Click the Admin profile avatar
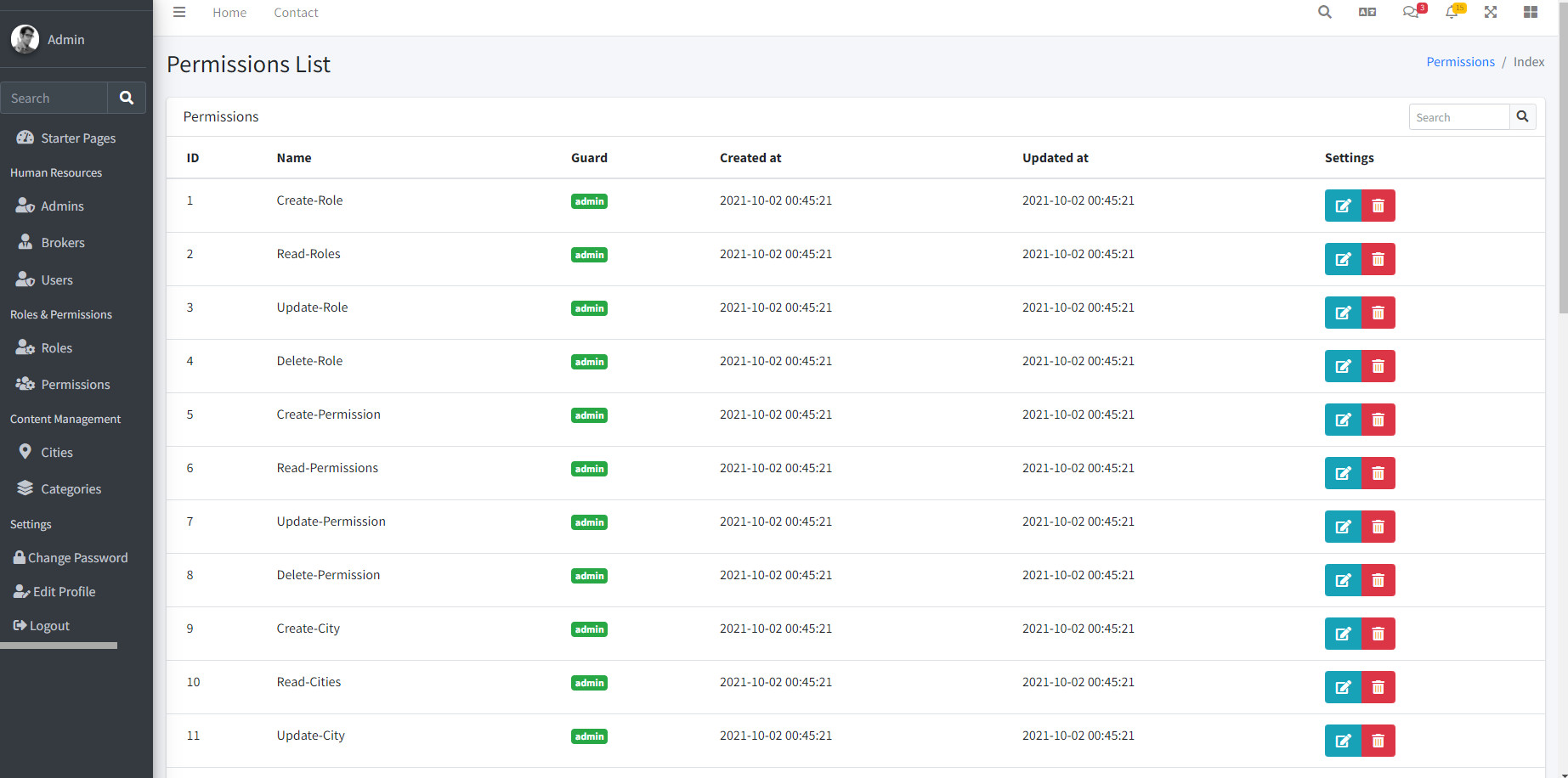Screen dimensions: 1568x778 pos(25,39)
